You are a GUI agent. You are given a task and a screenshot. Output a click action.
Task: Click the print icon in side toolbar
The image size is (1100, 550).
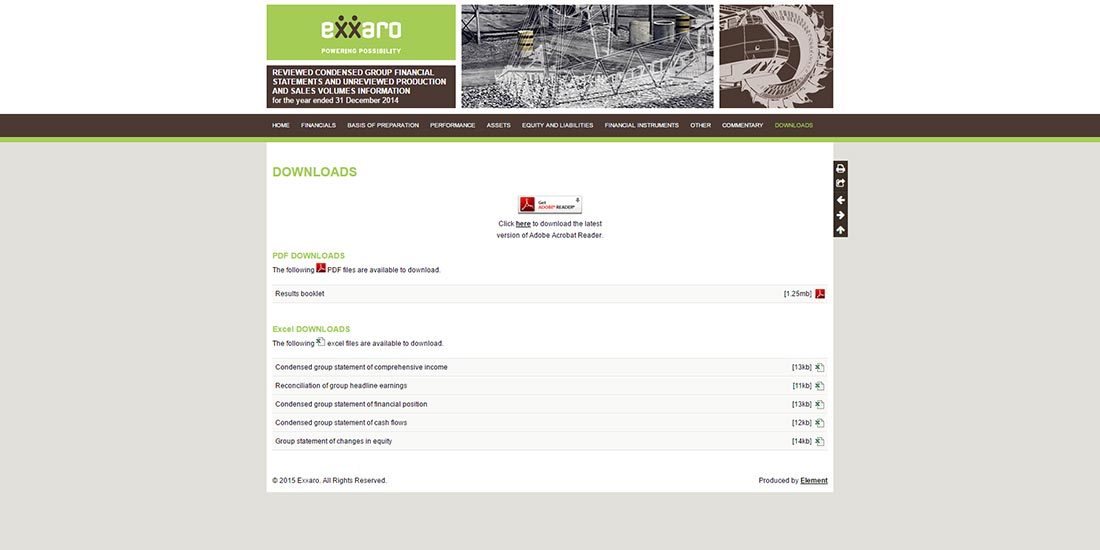point(840,168)
